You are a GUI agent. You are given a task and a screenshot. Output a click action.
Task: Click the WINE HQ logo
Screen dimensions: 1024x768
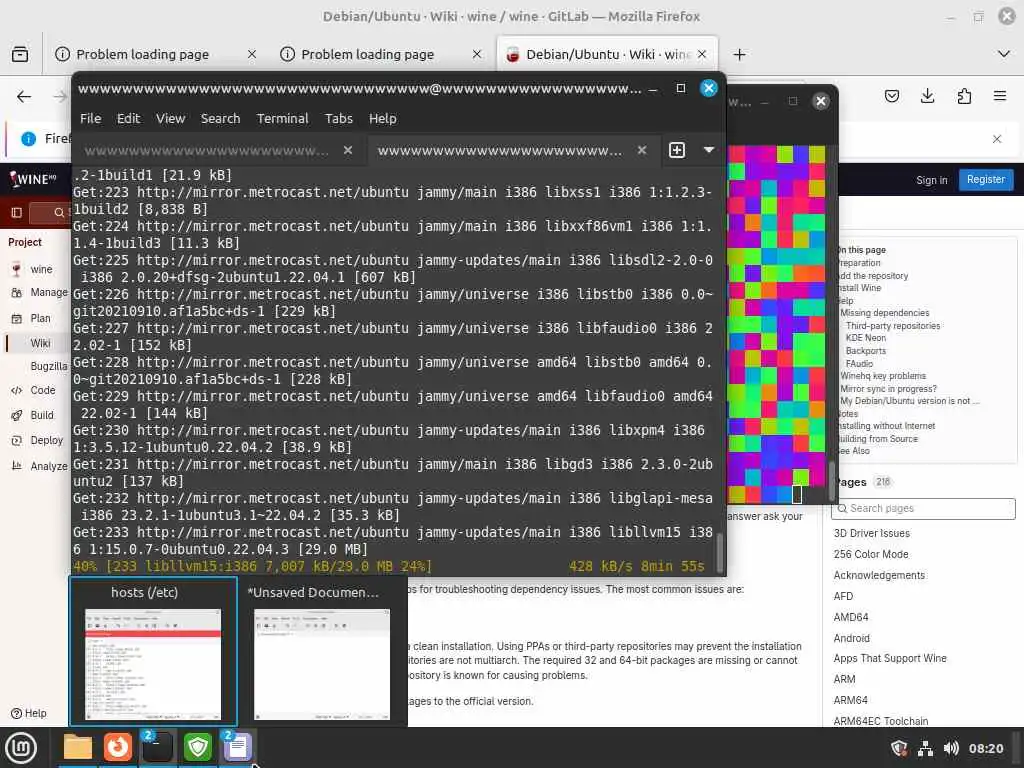point(33,179)
